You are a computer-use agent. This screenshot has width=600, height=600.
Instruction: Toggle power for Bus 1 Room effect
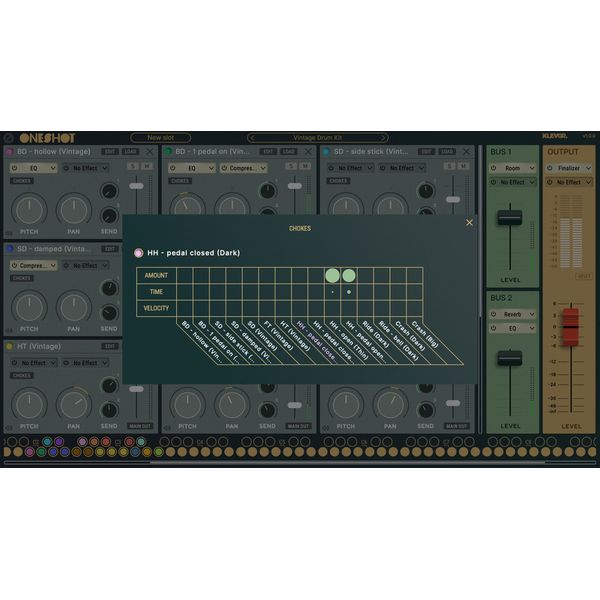tap(494, 168)
